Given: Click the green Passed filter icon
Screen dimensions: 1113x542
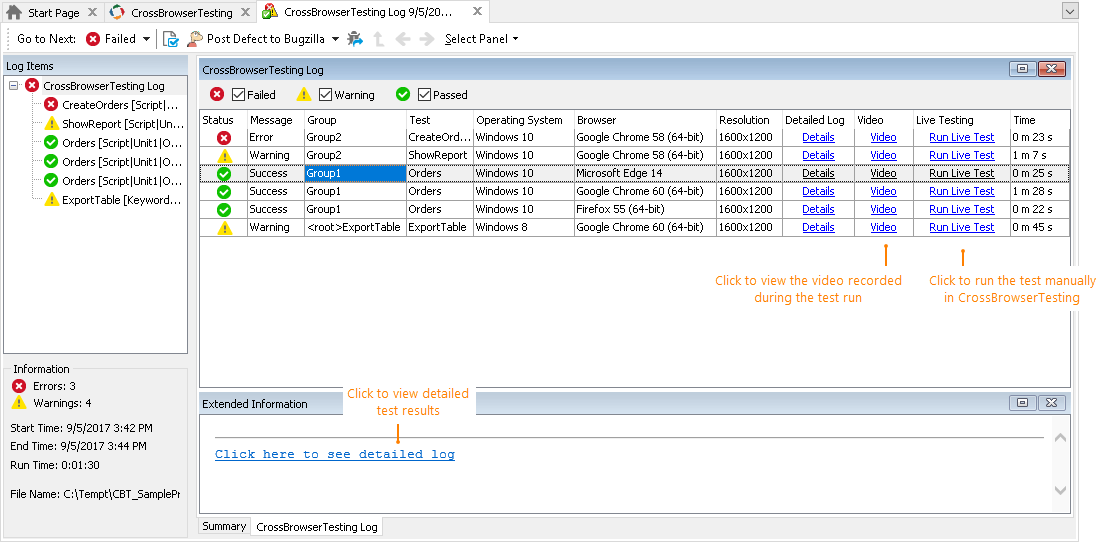Looking at the screenshot, I should 403,94.
